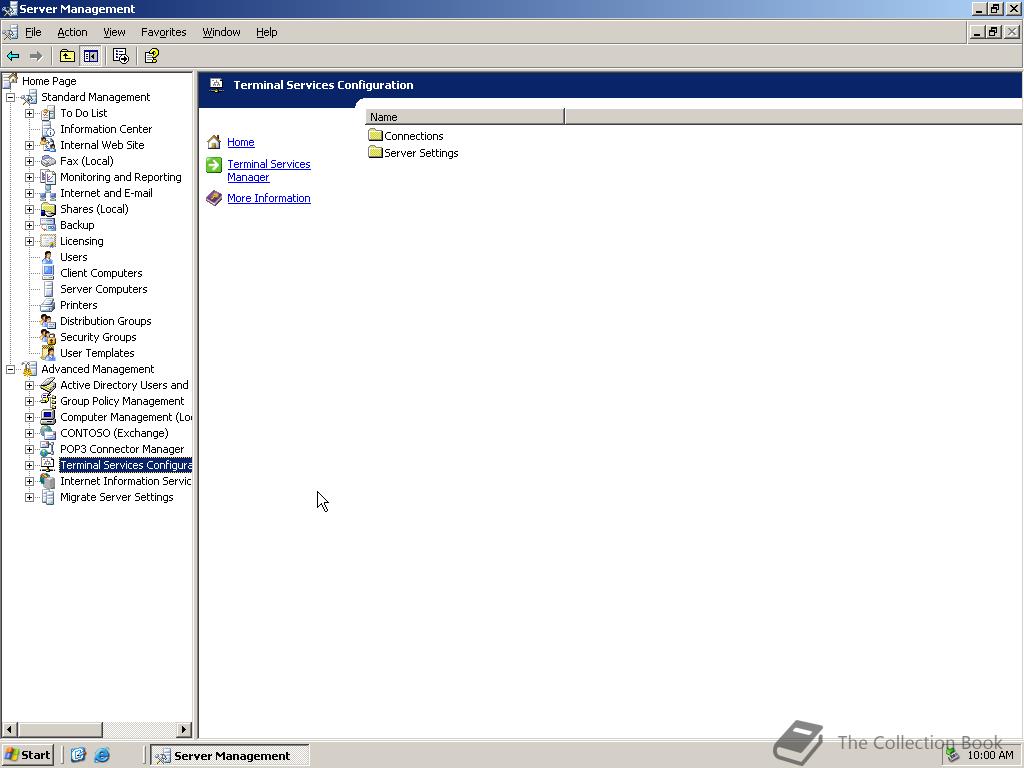Expand the Licensing node
Screen dimensions: 1024x768
(29, 242)
